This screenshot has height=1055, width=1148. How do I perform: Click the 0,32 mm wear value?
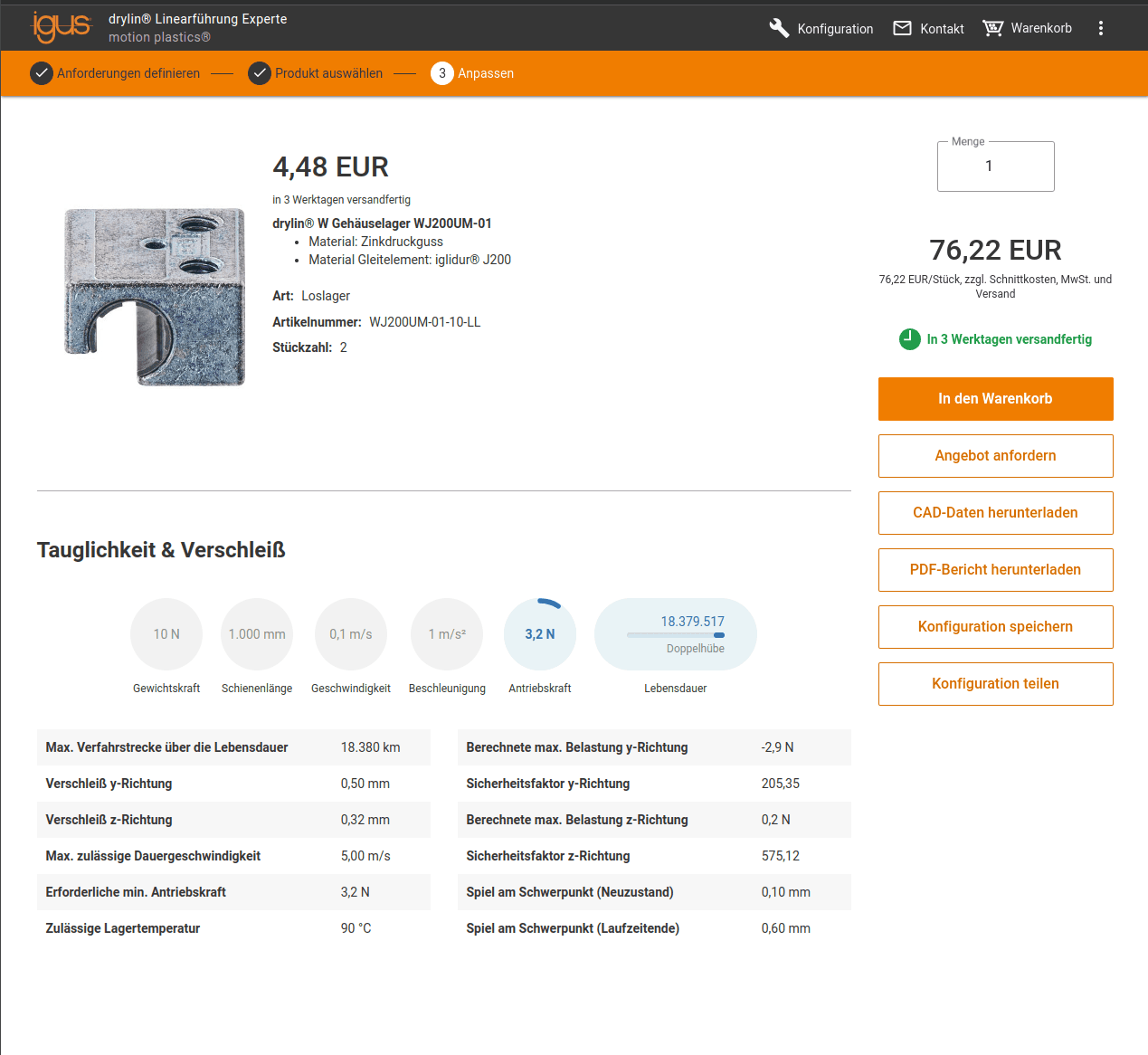pos(365,820)
